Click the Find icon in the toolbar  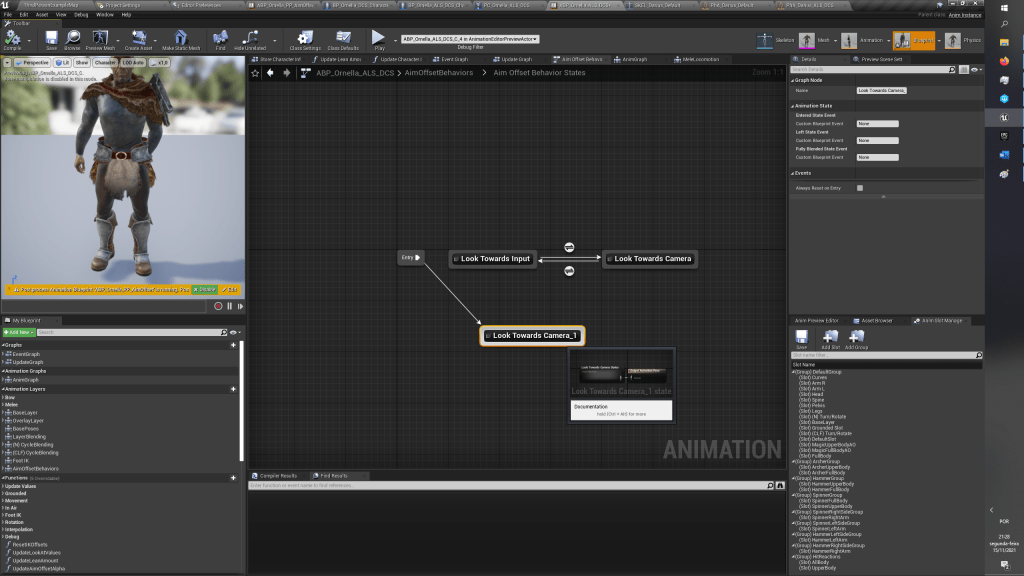point(220,39)
